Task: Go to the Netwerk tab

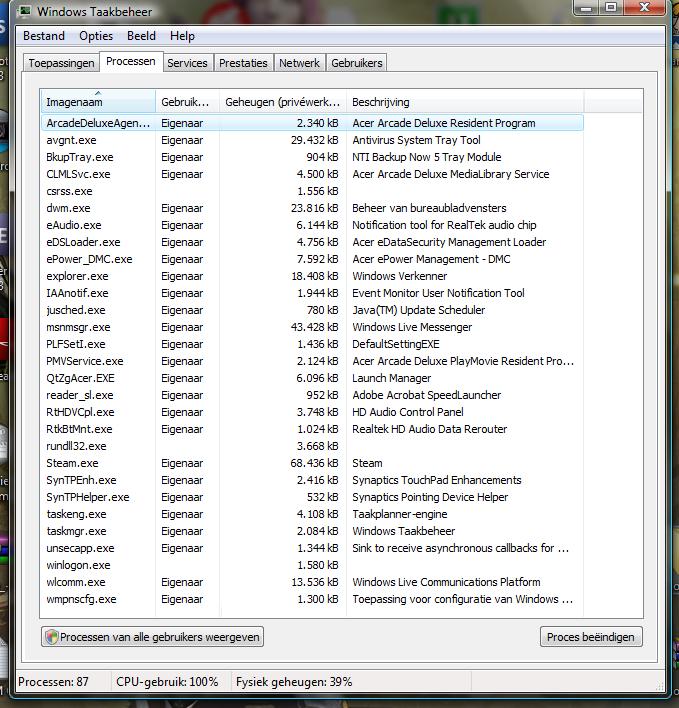Action: (299, 63)
